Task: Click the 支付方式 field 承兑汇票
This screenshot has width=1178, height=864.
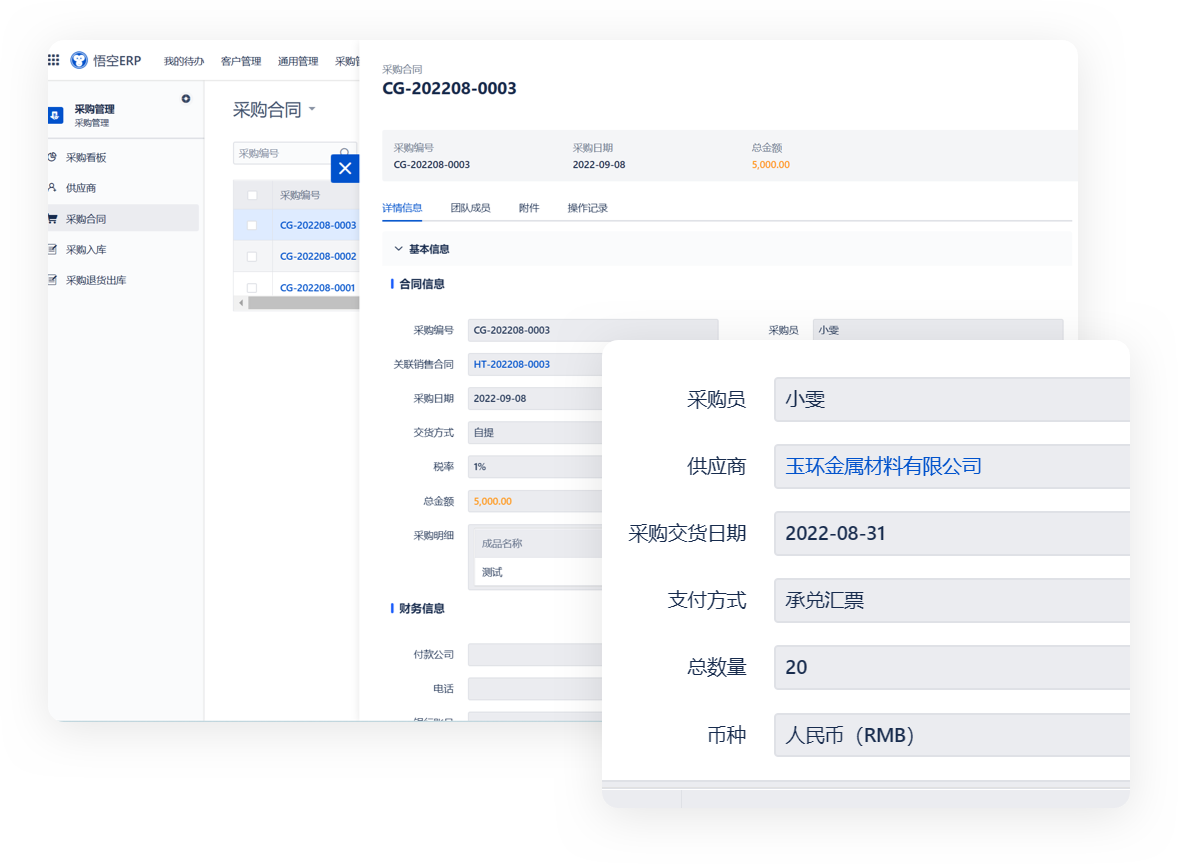Action: [x=952, y=600]
